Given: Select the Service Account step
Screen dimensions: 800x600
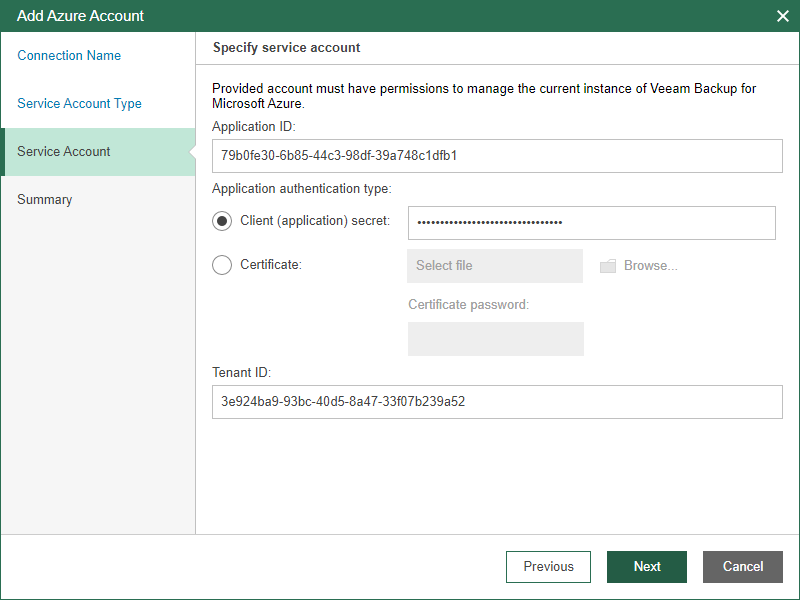Looking at the screenshot, I should pos(64,152).
